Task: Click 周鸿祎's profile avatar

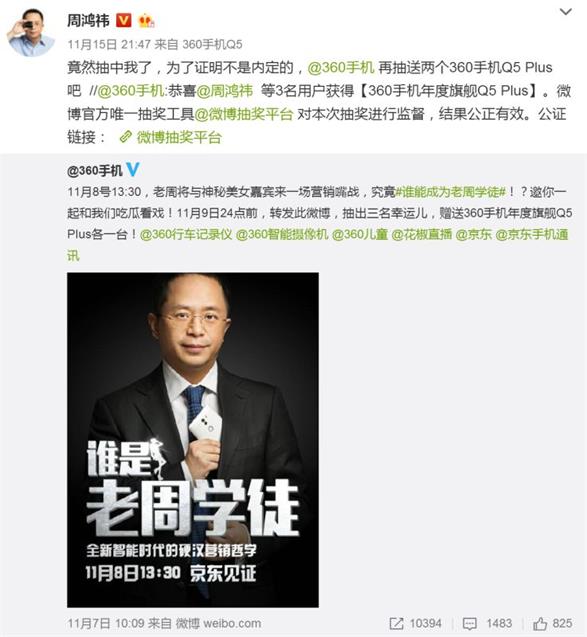Action: click(31, 32)
